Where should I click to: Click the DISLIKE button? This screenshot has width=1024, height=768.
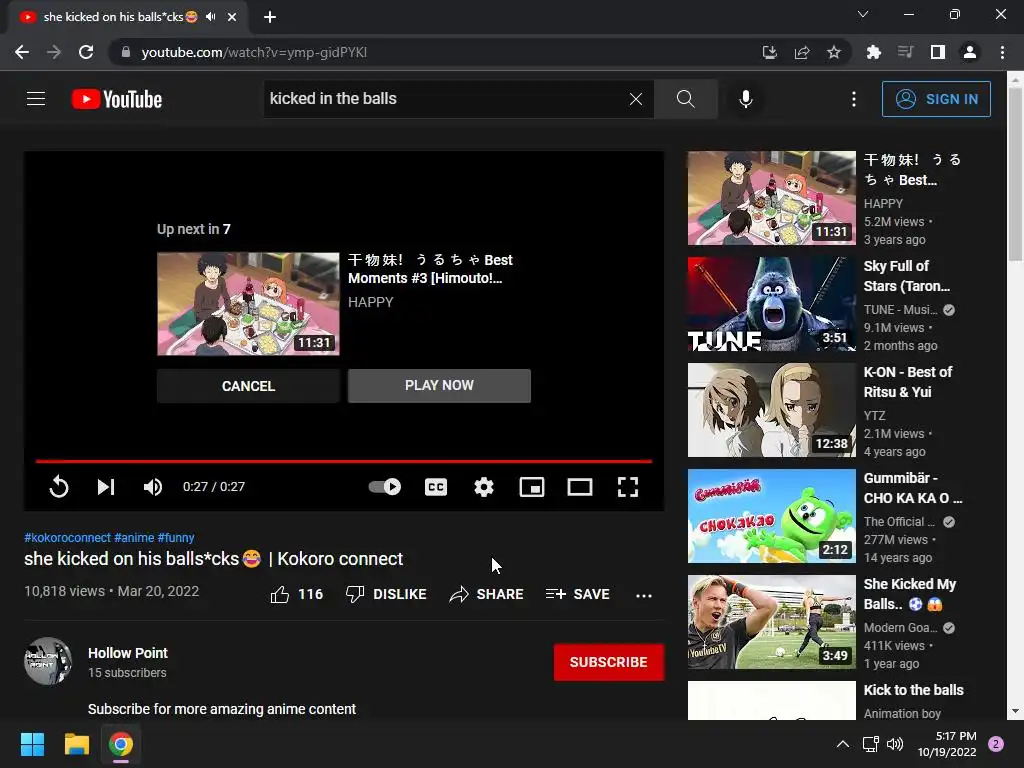point(386,594)
